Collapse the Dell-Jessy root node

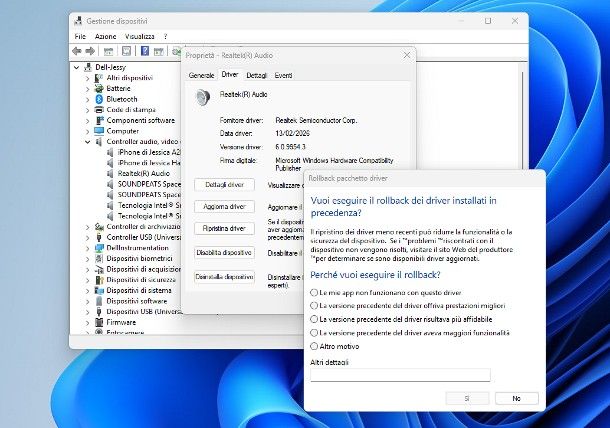[x=77, y=67]
